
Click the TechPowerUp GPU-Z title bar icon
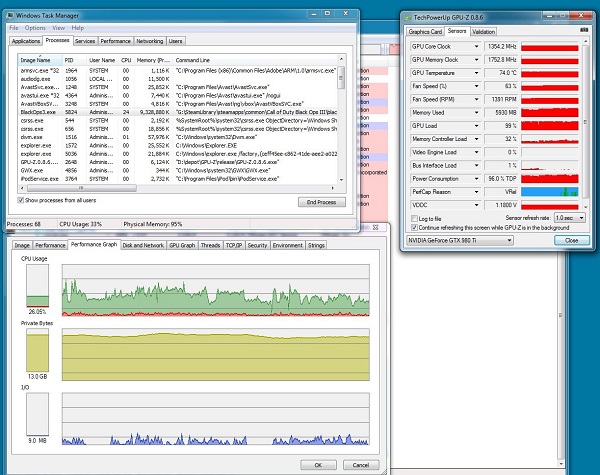click(x=408, y=17)
